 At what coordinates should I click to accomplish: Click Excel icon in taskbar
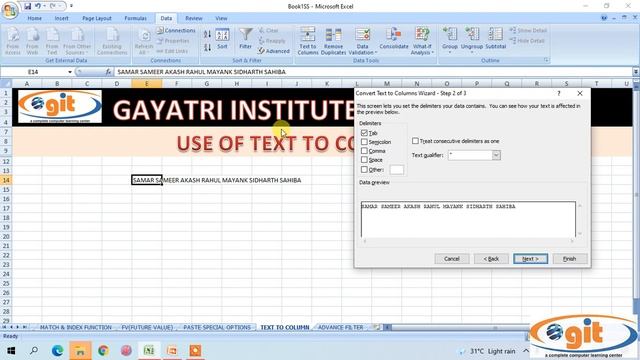(x=149, y=351)
